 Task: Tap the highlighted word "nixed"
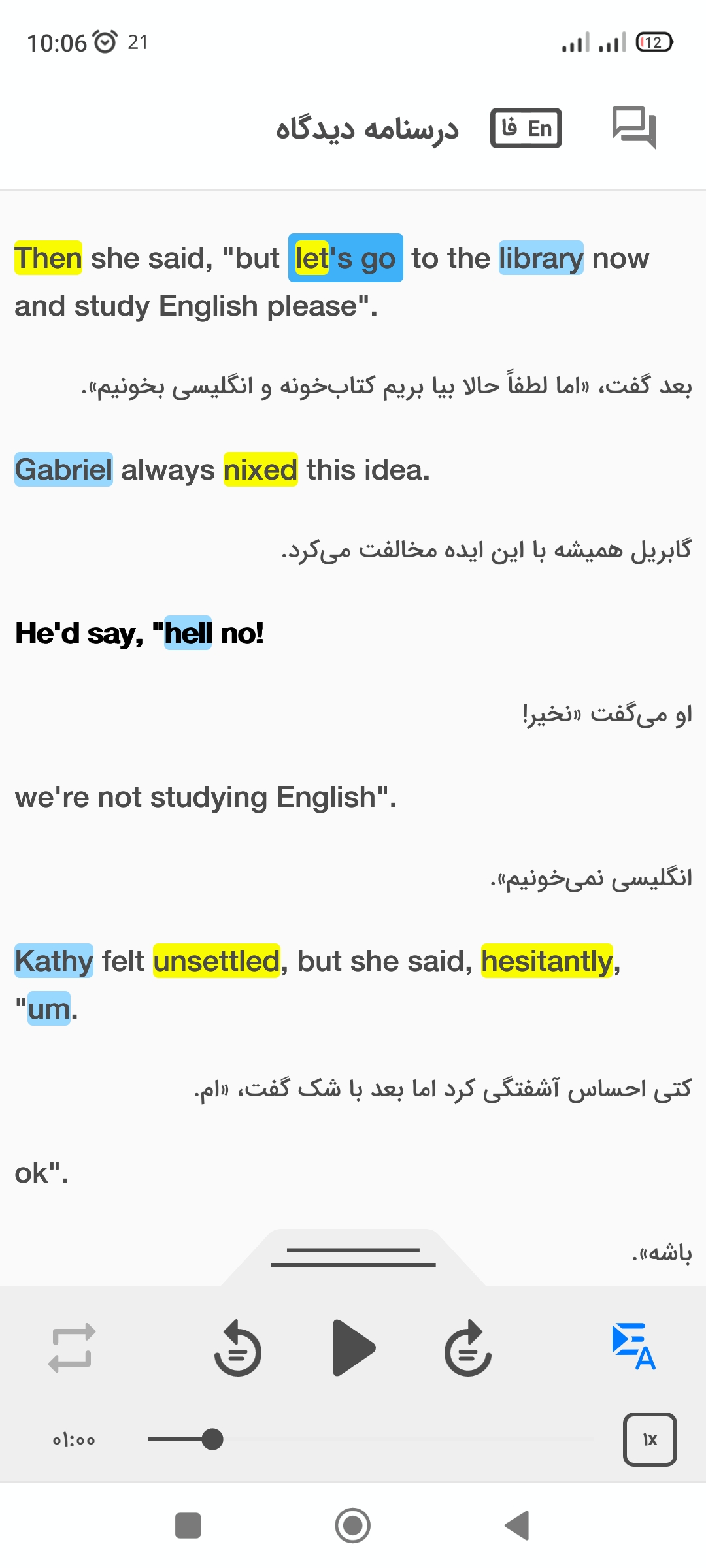260,470
